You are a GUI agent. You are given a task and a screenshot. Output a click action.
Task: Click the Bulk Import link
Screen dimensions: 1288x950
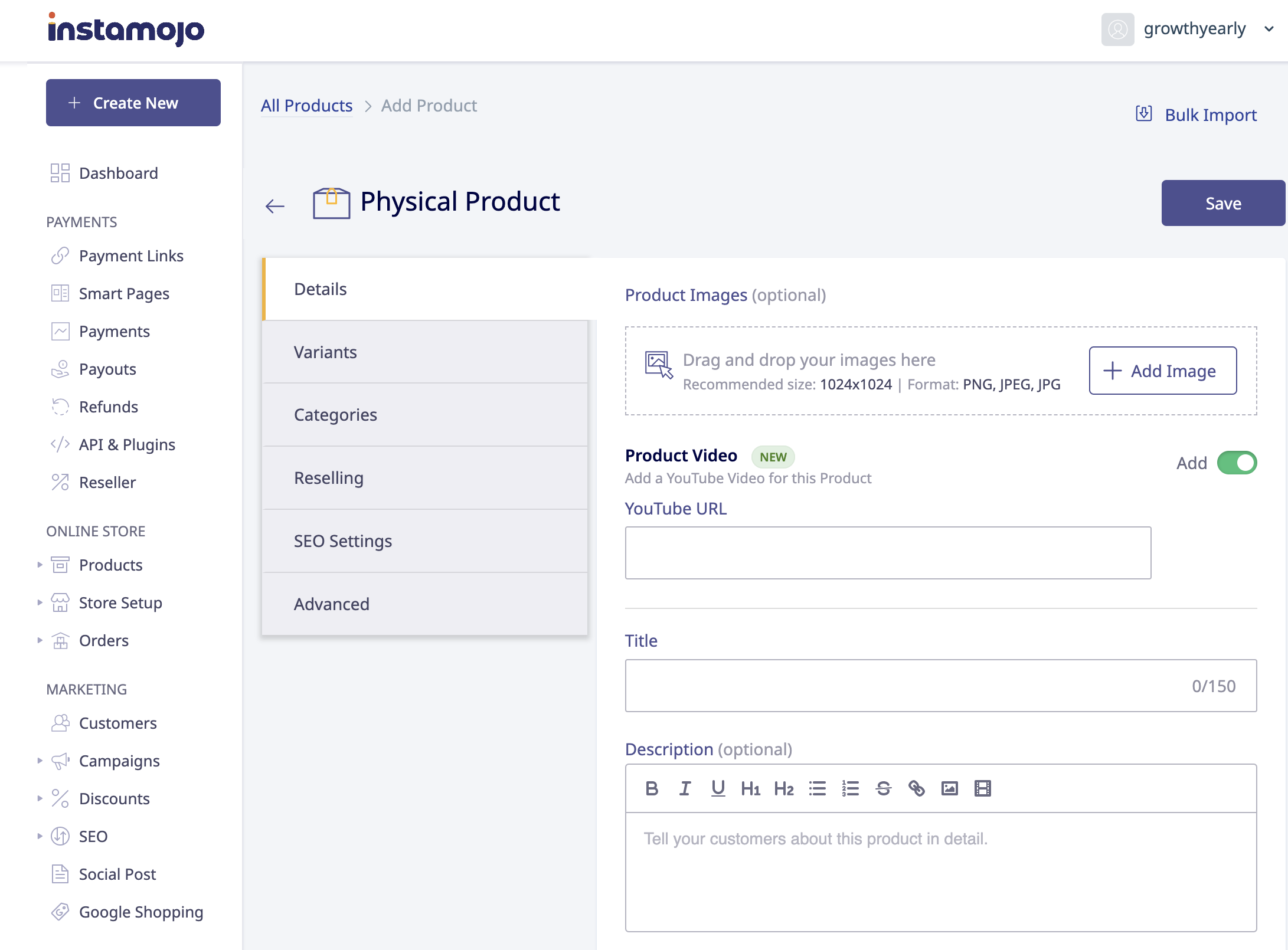(x=1197, y=114)
